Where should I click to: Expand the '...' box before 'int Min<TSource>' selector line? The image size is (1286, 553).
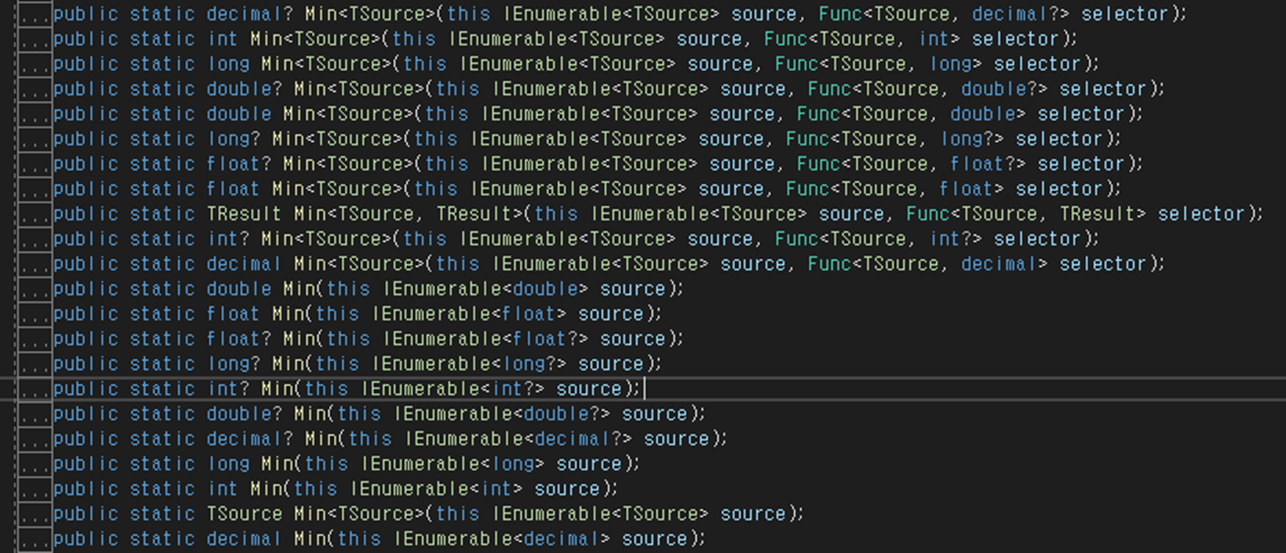[36, 40]
